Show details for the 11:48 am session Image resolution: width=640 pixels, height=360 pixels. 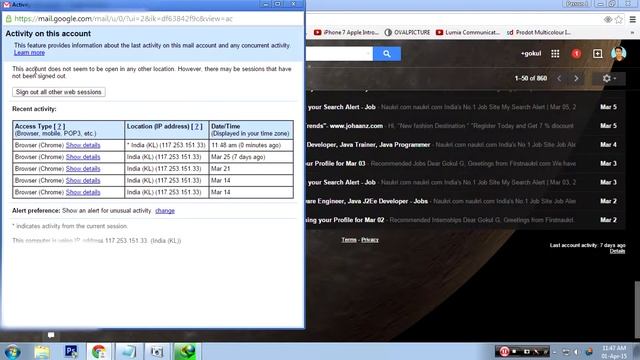pos(83,145)
